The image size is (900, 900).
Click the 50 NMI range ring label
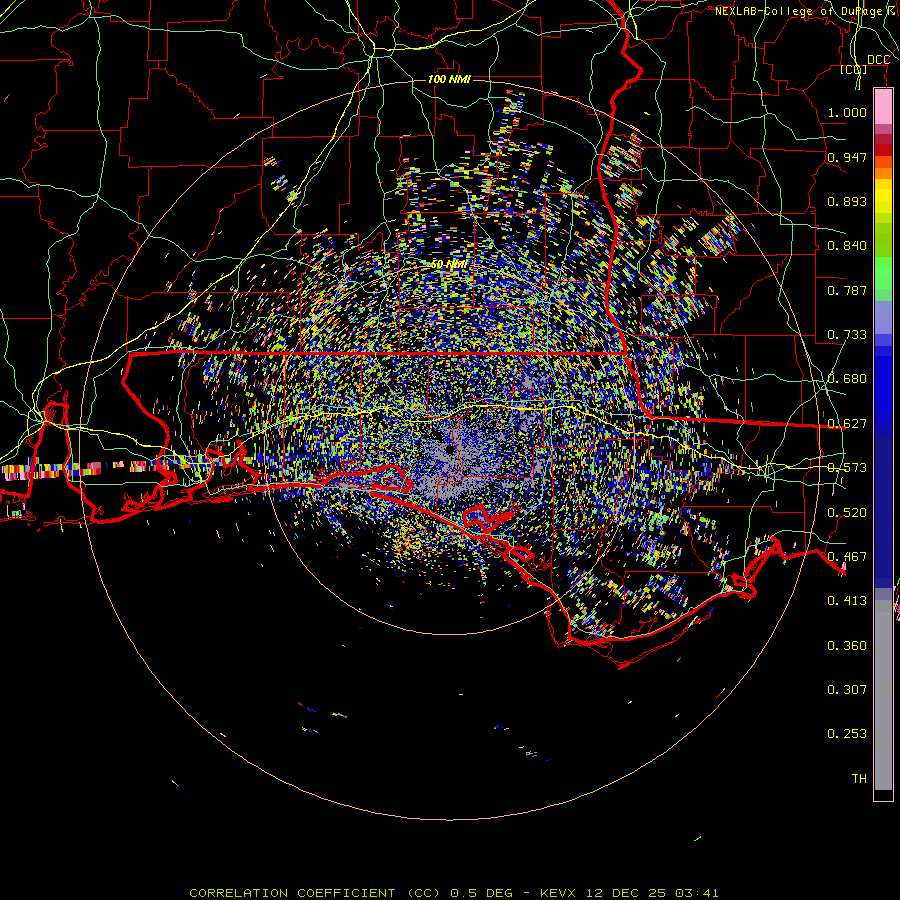[449, 264]
